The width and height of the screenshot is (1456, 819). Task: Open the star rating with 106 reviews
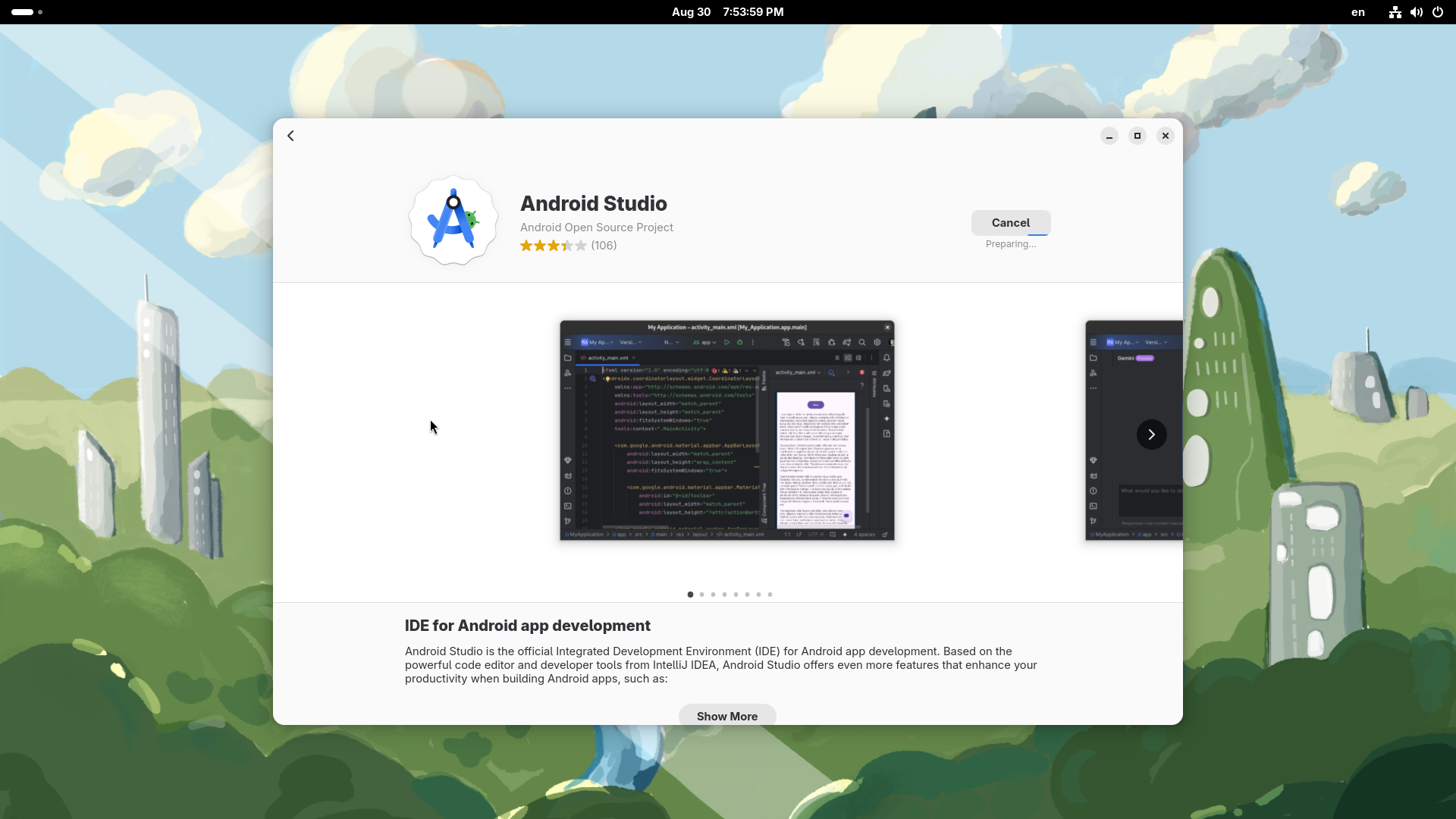(568, 246)
